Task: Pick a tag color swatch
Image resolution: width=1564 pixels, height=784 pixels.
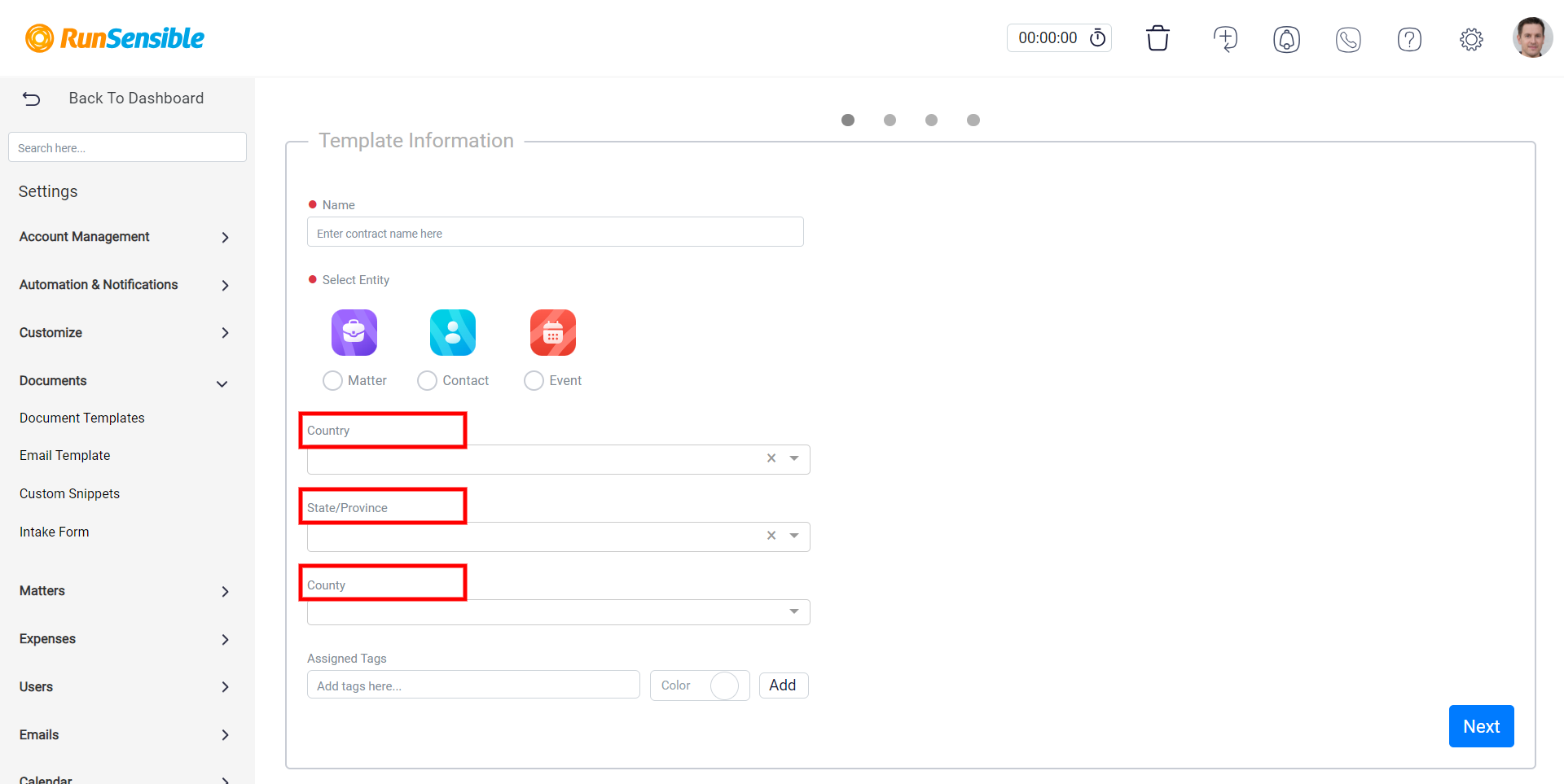Action: click(724, 685)
